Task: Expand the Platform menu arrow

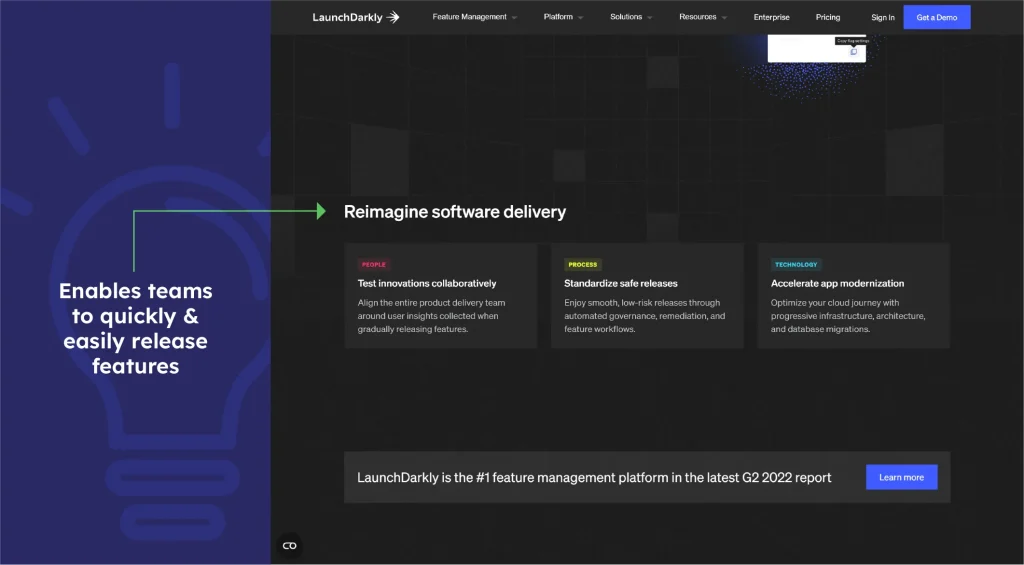Action: tap(581, 18)
